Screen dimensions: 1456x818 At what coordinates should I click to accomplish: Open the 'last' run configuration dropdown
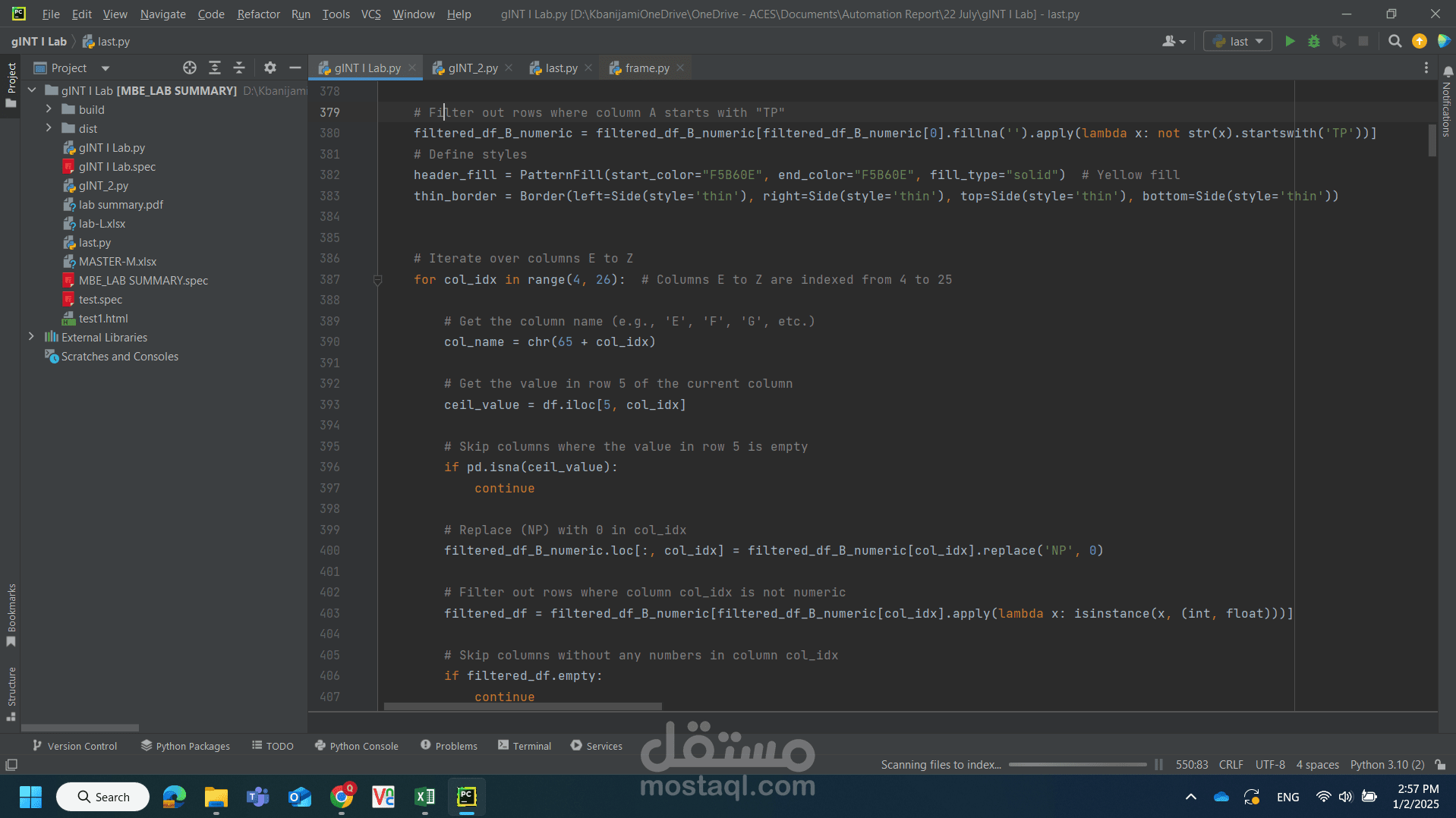1237,41
